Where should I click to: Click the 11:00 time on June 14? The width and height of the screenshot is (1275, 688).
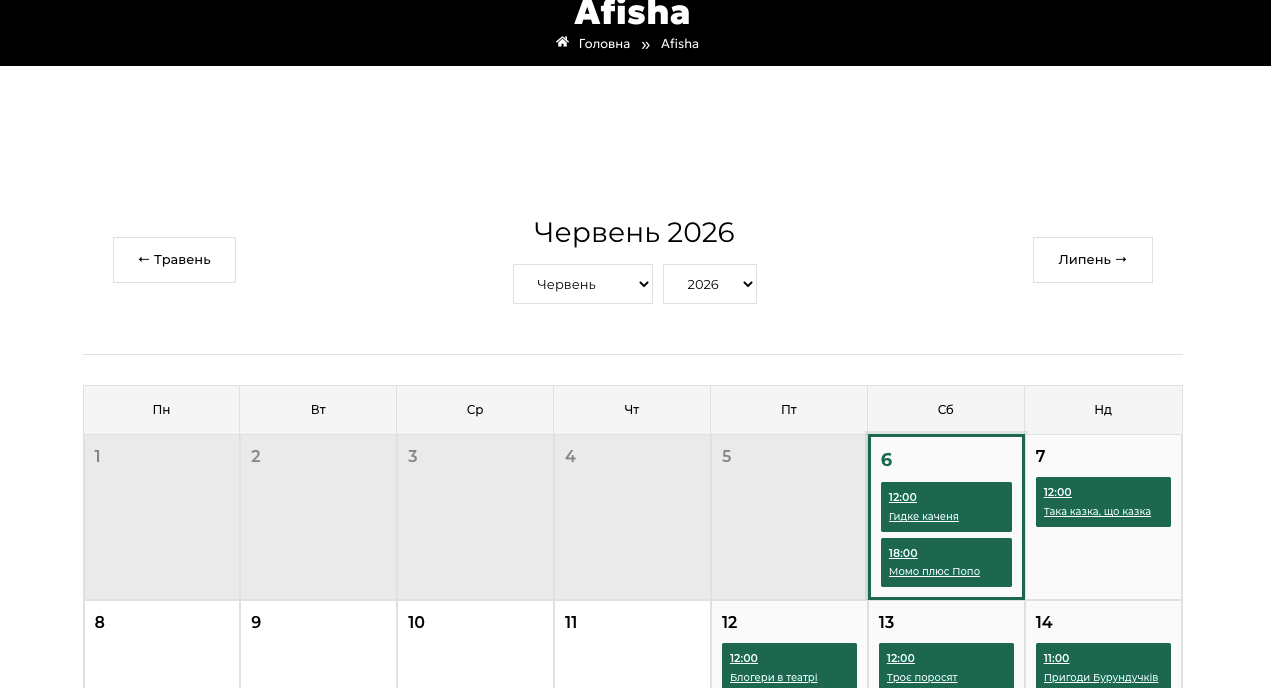coord(1056,658)
